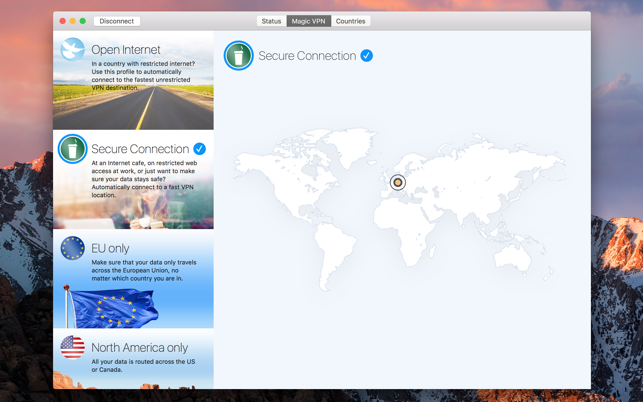
Task: Click the blue checkmark beside sidebar Secure Connection
Action: tap(200, 149)
